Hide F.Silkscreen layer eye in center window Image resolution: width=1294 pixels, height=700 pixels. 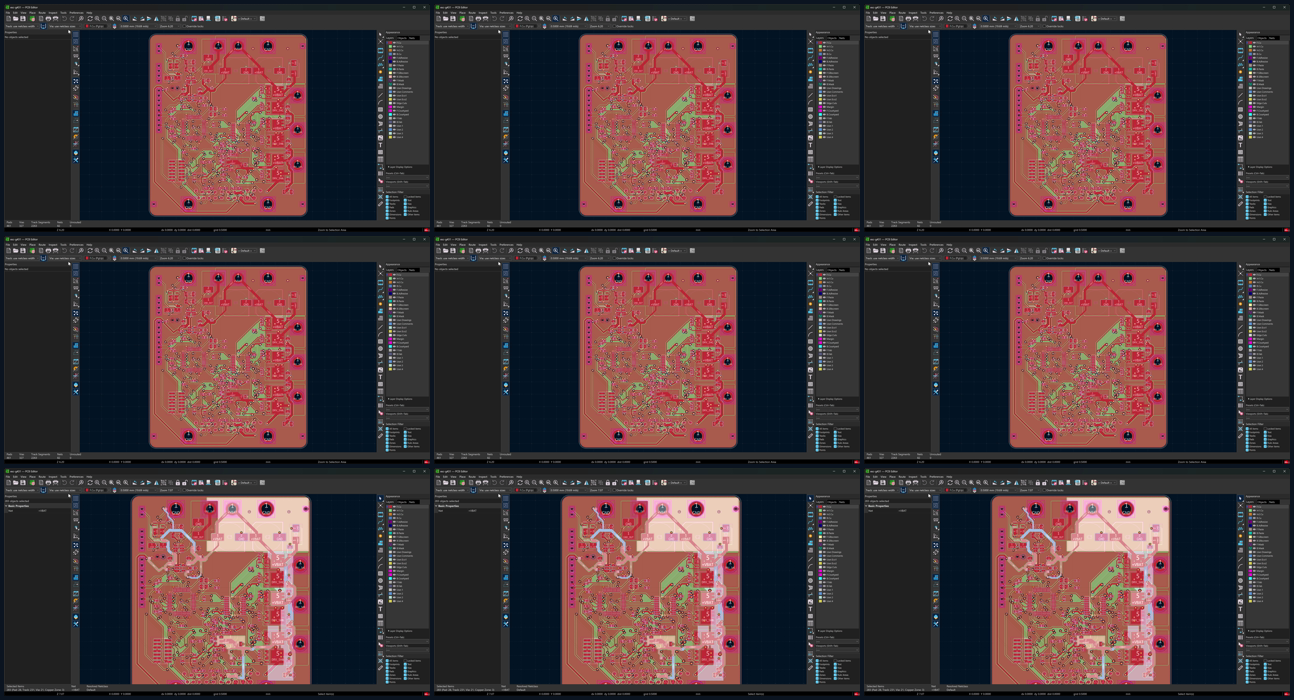pyautogui.click(x=824, y=305)
